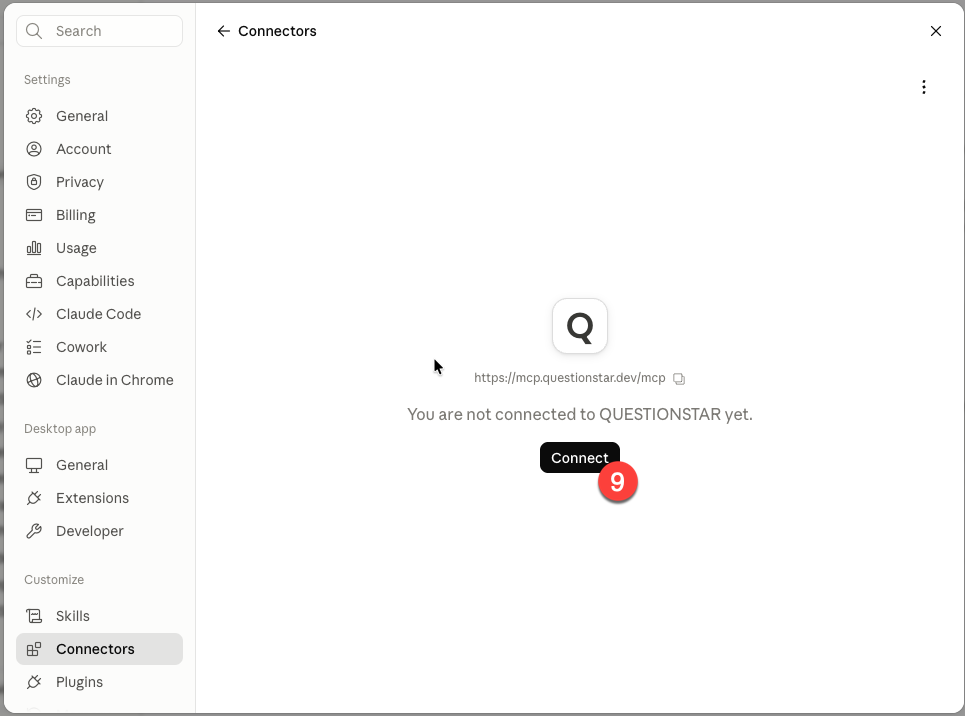Open the three-dot more options menu
Screen dimensions: 965x716
tap(923, 87)
